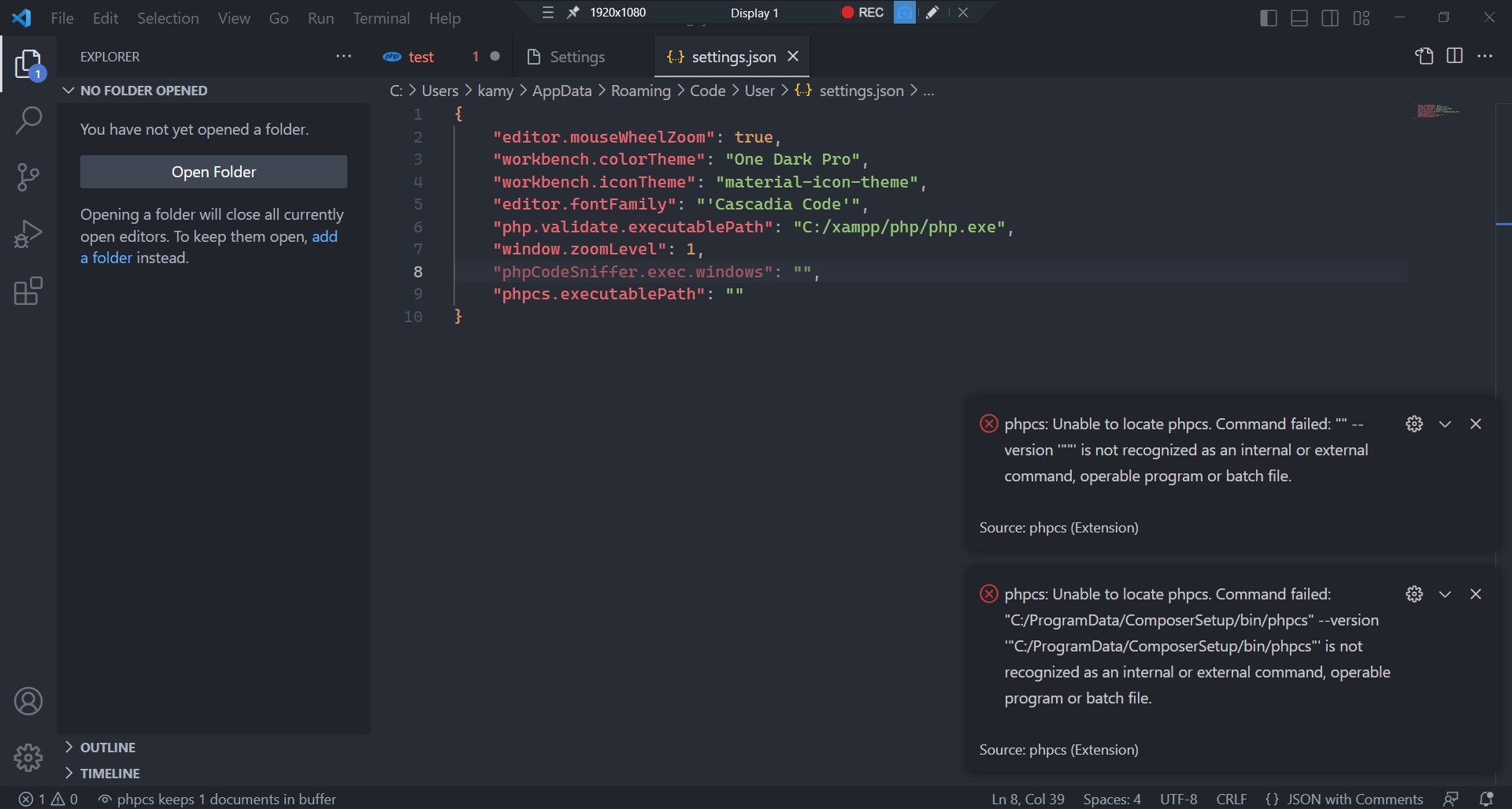Open the Go menu
Image resolution: width=1512 pixels, height=809 pixels.
coord(279,18)
